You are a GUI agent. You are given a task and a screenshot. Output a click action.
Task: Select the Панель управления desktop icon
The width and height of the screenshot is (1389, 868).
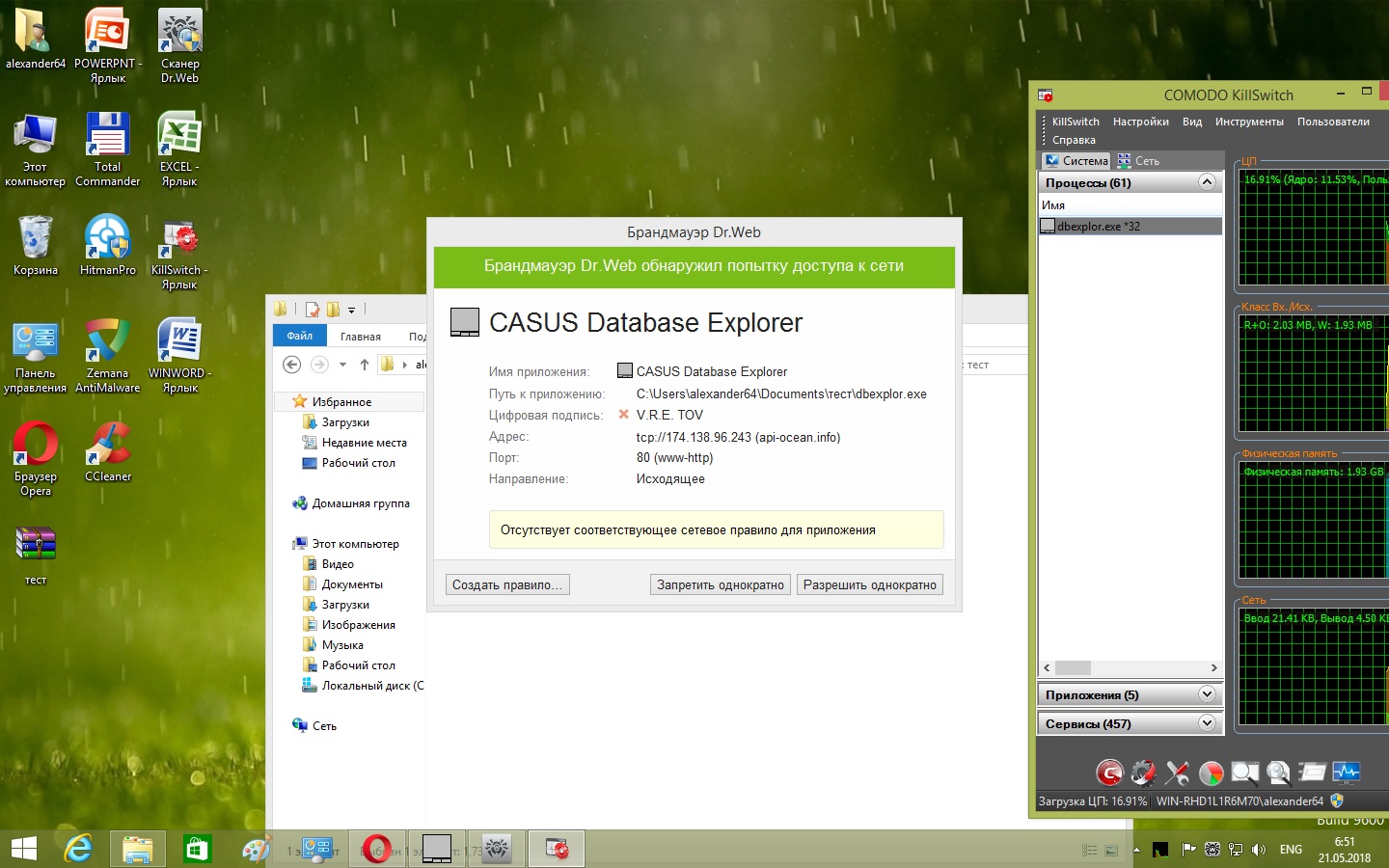(36, 356)
